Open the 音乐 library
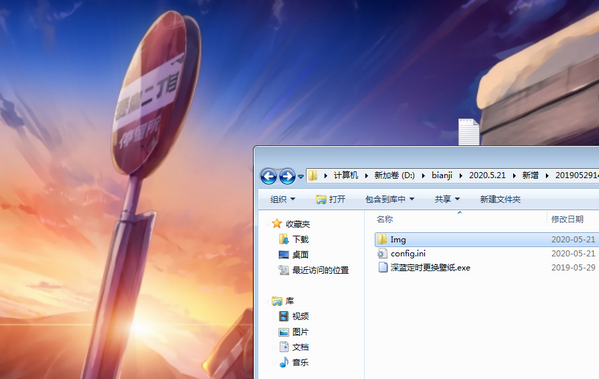The width and height of the screenshot is (599, 379). 300,363
